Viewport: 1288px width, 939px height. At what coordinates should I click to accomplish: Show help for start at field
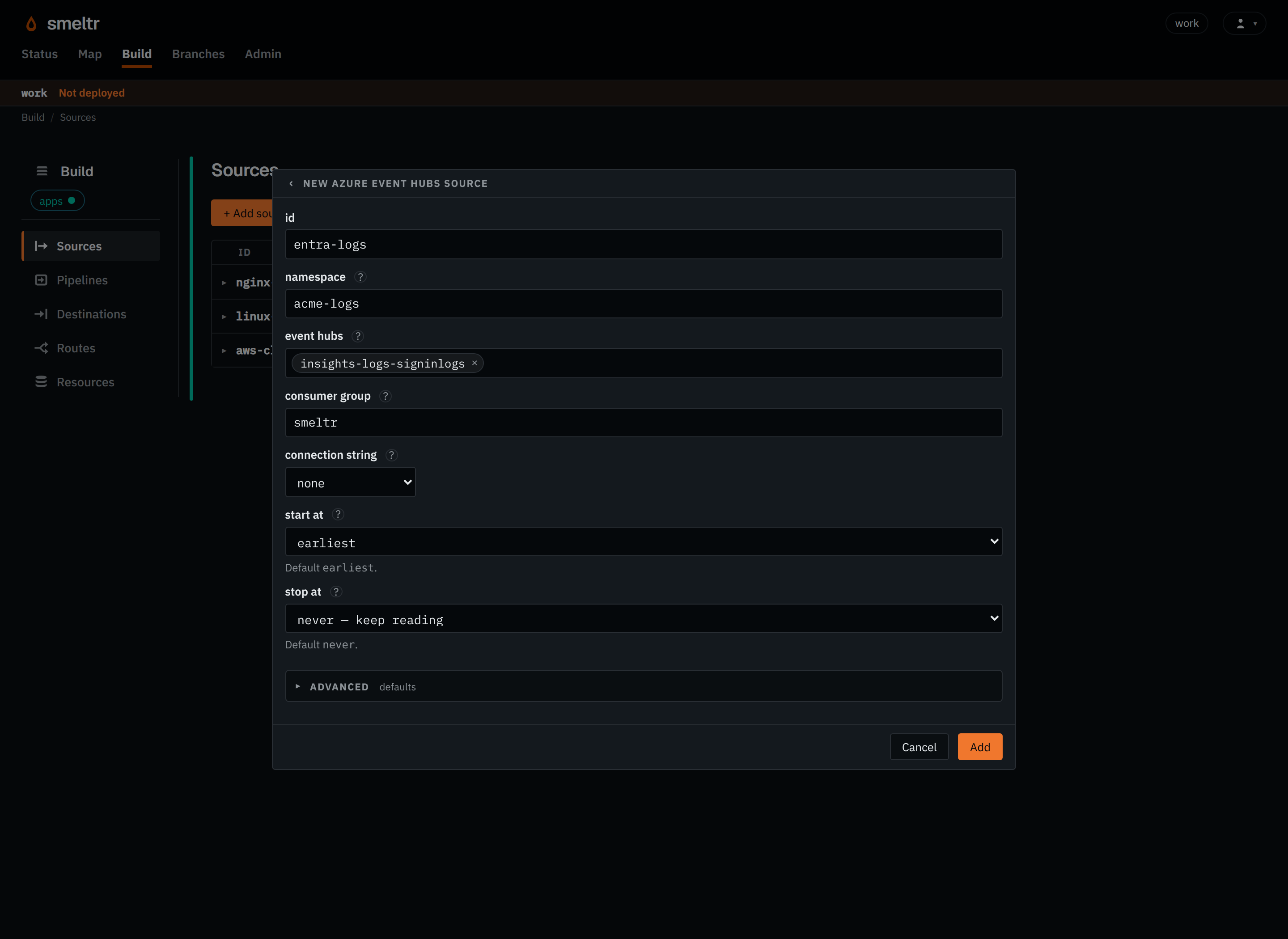click(338, 514)
